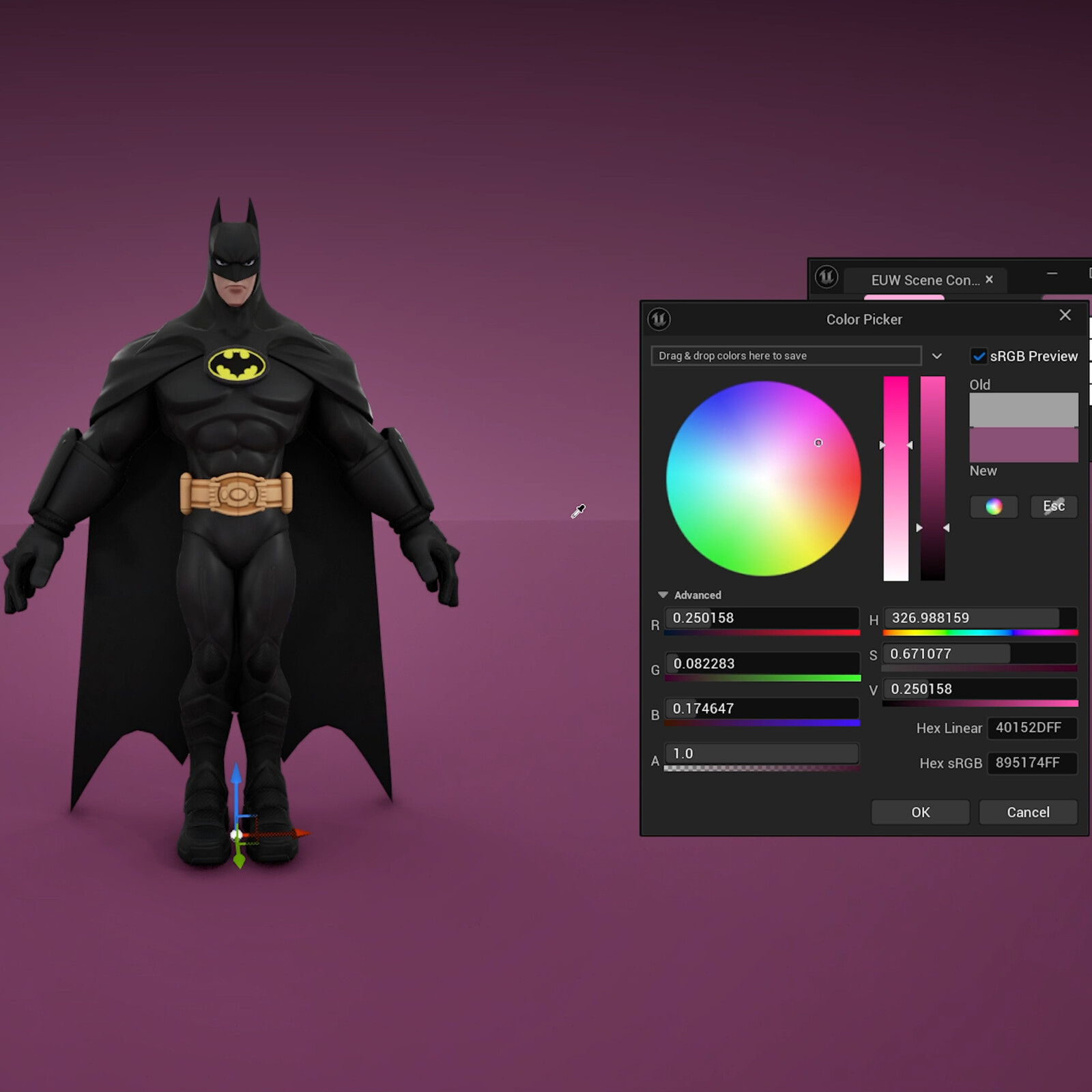
Task: Click the H hue field 326.988159
Action: click(980, 618)
